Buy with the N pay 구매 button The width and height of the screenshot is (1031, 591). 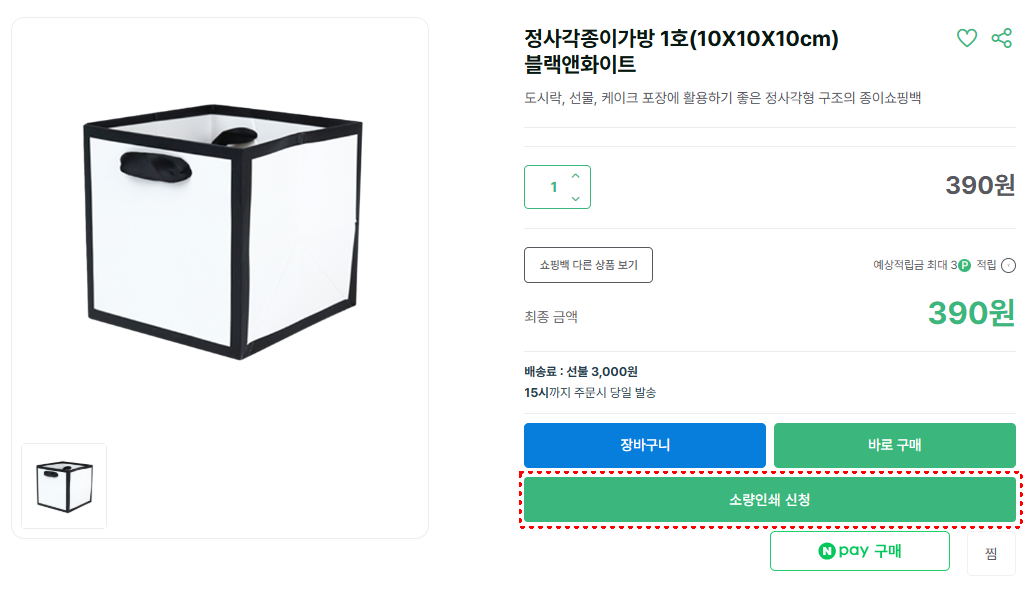coord(859,551)
